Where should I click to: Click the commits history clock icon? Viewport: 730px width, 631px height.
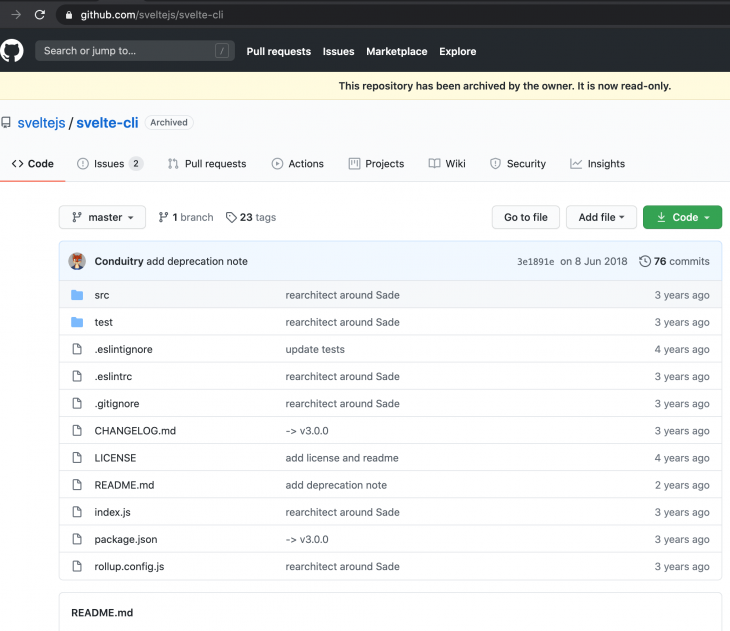645,261
